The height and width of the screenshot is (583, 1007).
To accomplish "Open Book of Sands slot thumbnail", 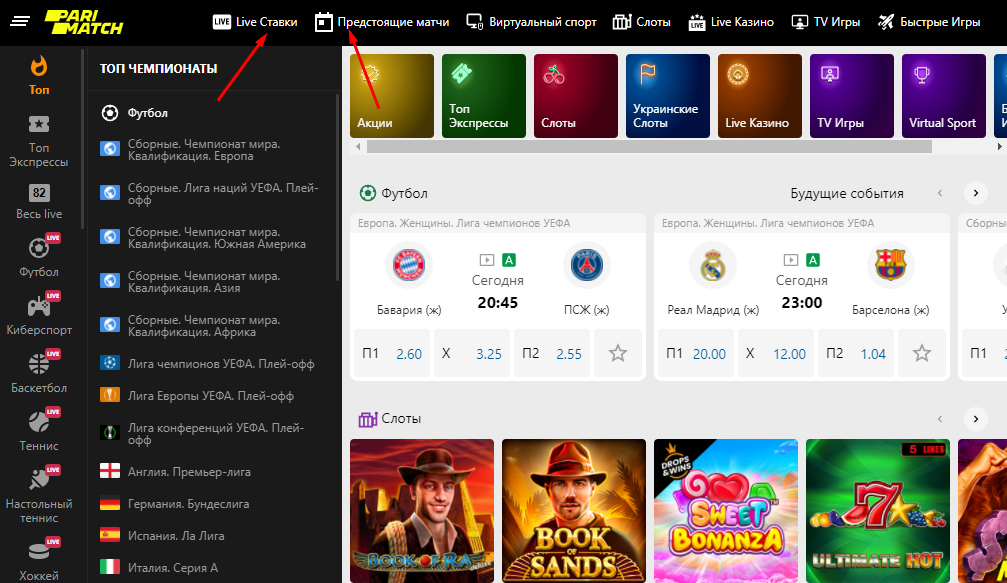I will pyautogui.click(x=574, y=511).
